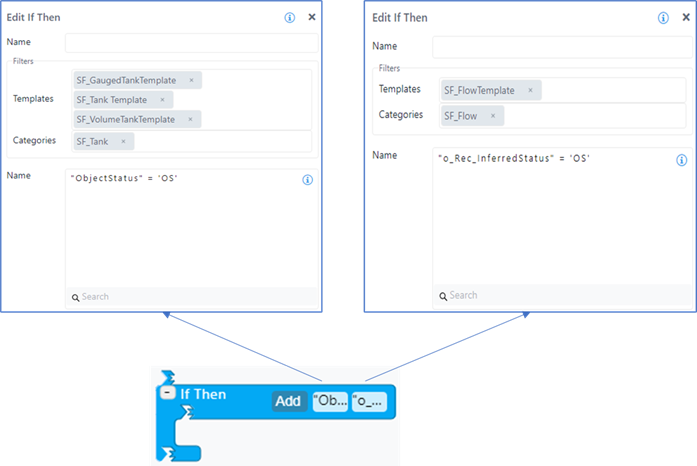The image size is (697, 466).
Task: Remove the SF_VolumeTankTemplate tag
Action: coord(190,120)
